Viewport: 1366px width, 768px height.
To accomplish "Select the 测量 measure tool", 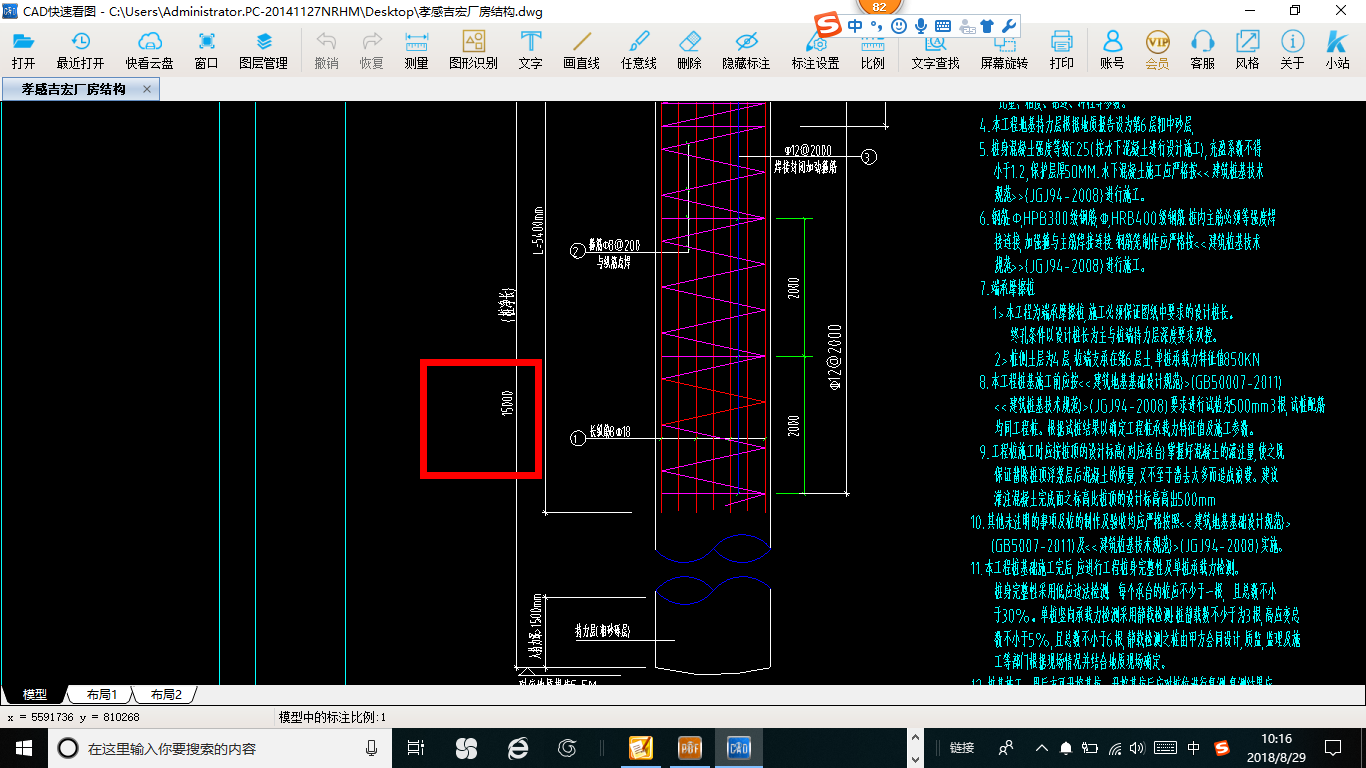I will point(416,50).
